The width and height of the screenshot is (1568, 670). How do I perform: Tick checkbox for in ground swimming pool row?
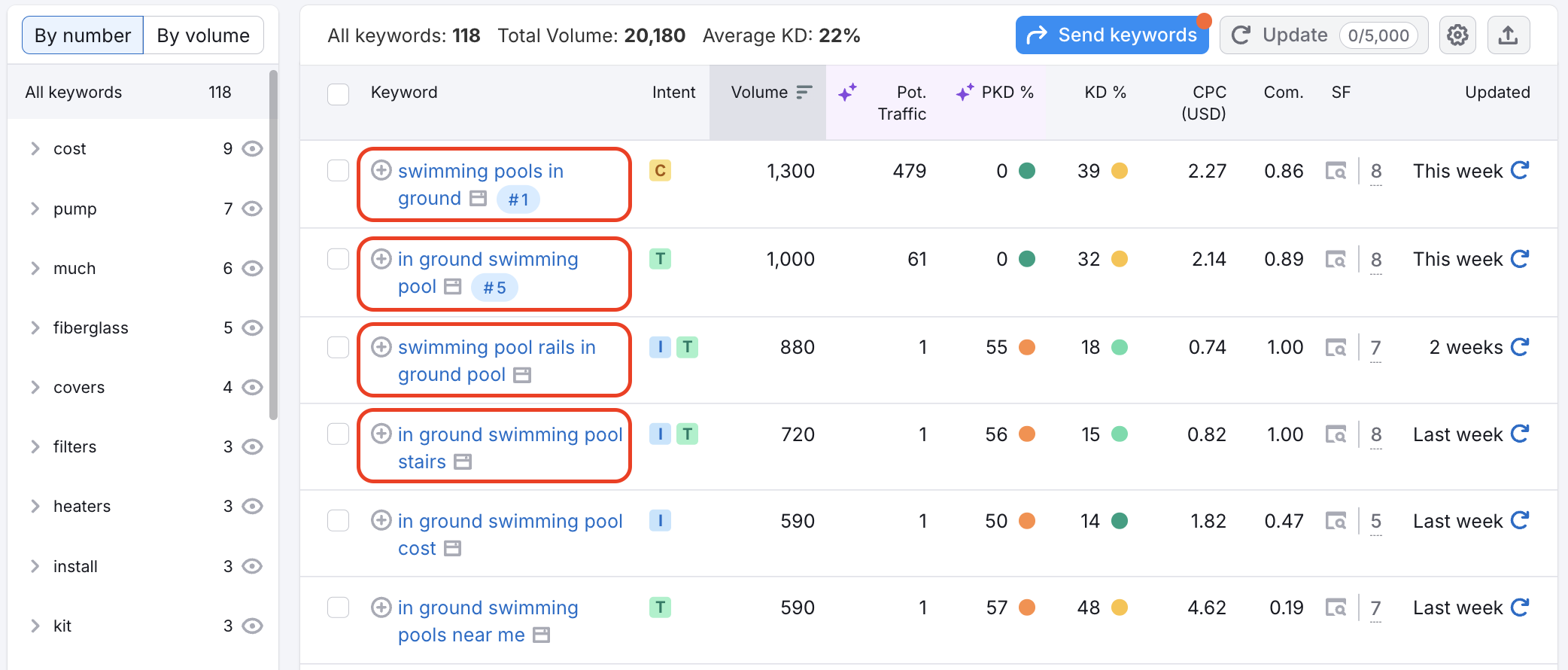click(338, 260)
